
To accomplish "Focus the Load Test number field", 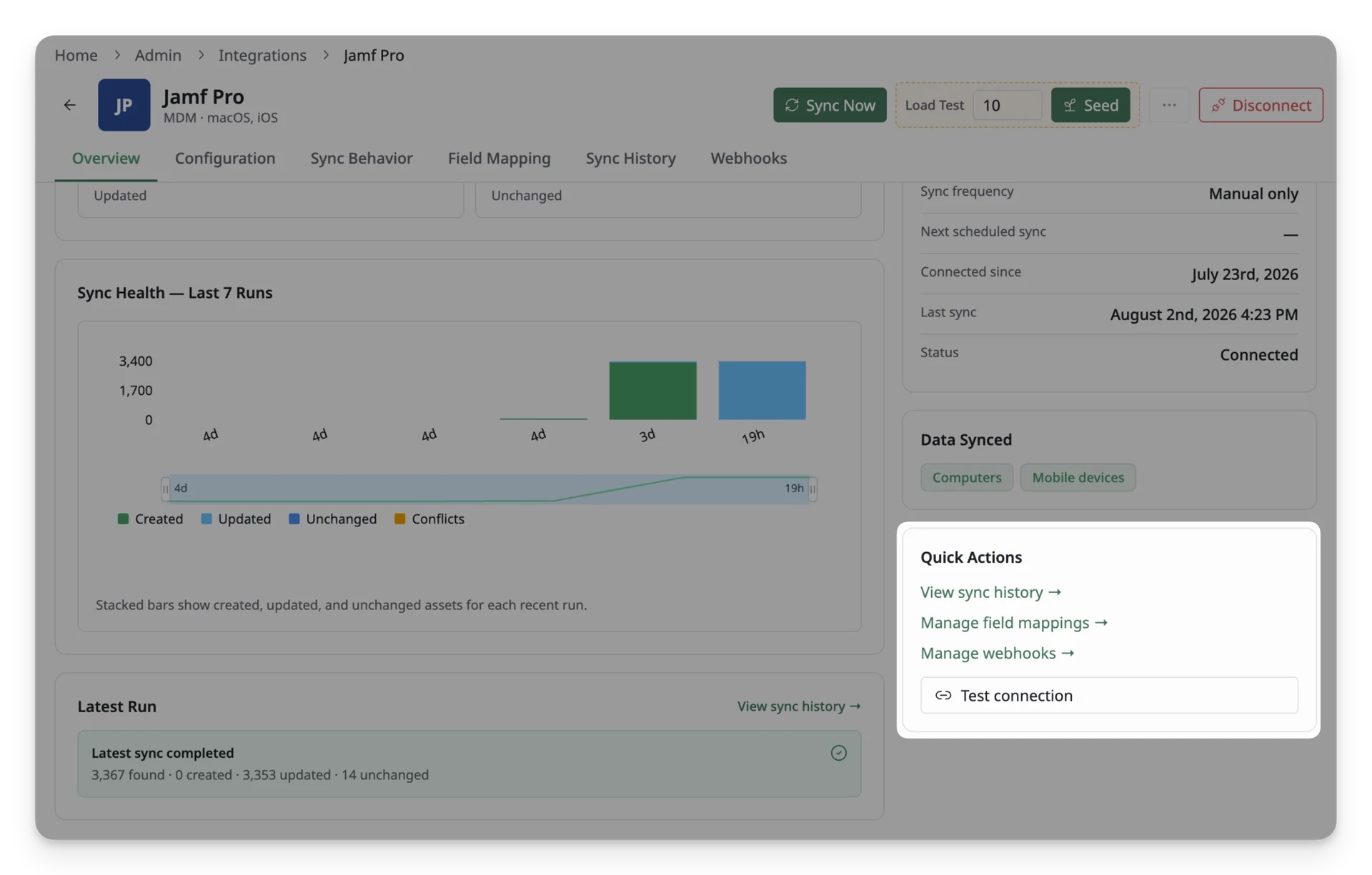I will coord(1007,105).
